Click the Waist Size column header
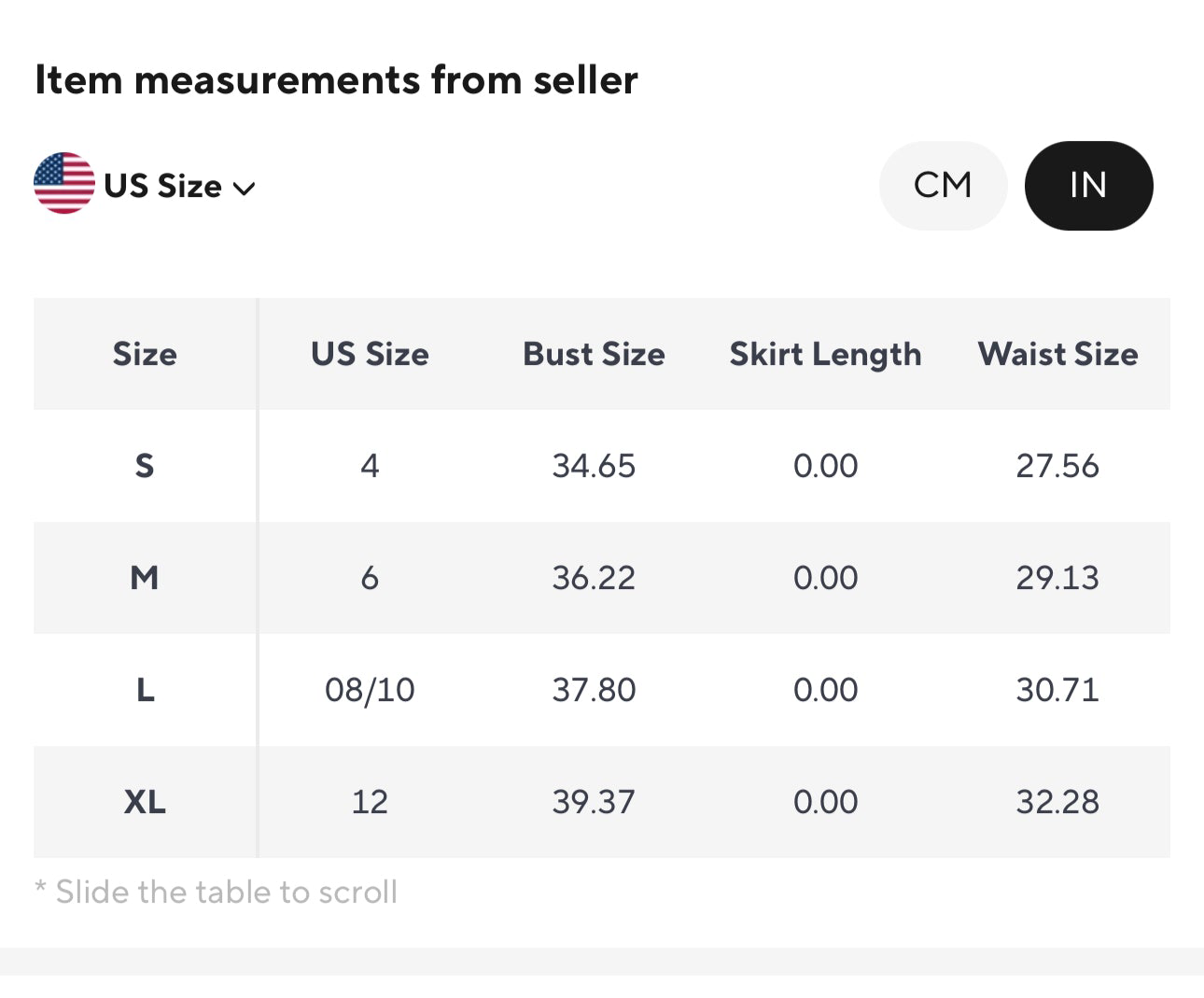The image size is (1204, 998). coord(1057,355)
